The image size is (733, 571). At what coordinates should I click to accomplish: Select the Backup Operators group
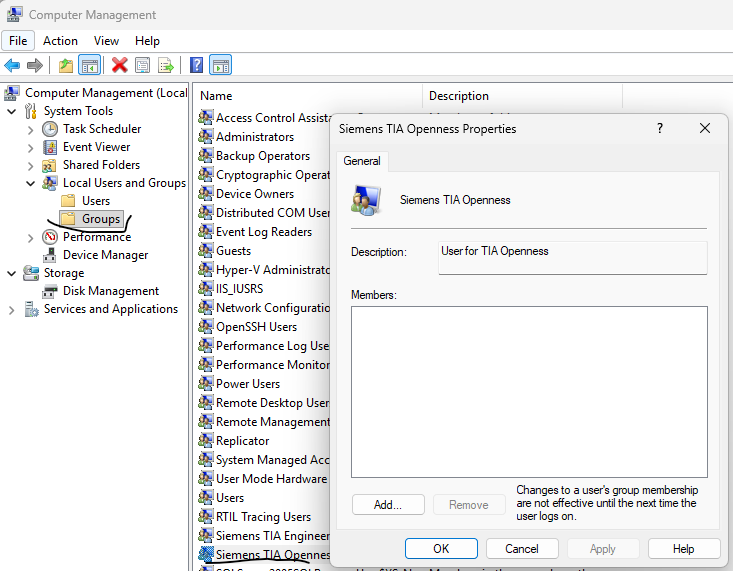[263, 156]
